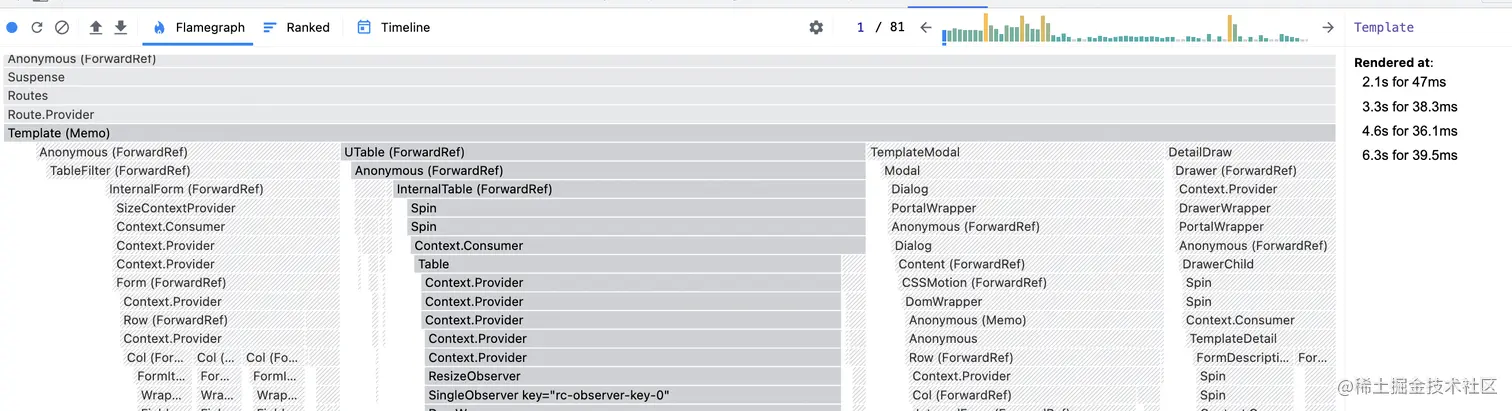The height and width of the screenshot is (411, 1512).
Task: Start profiling with the record button
Action: (12, 28)
